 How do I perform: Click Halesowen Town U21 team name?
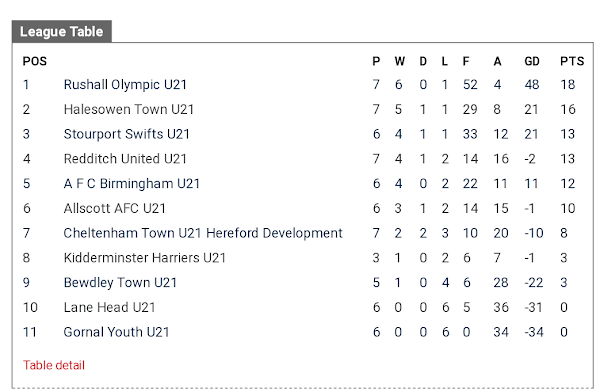(129, 109)
